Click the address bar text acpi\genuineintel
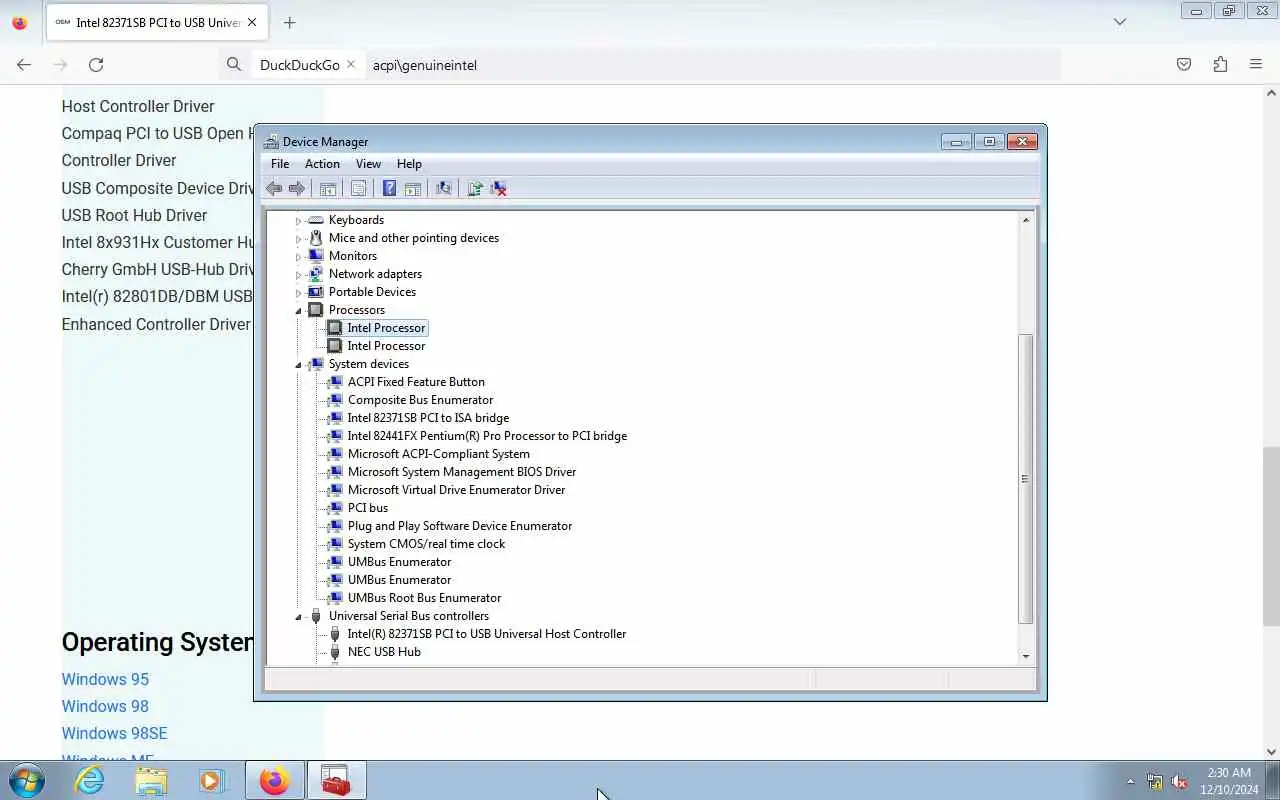Viewport: 1280px width, 800px height. [425, 65]
